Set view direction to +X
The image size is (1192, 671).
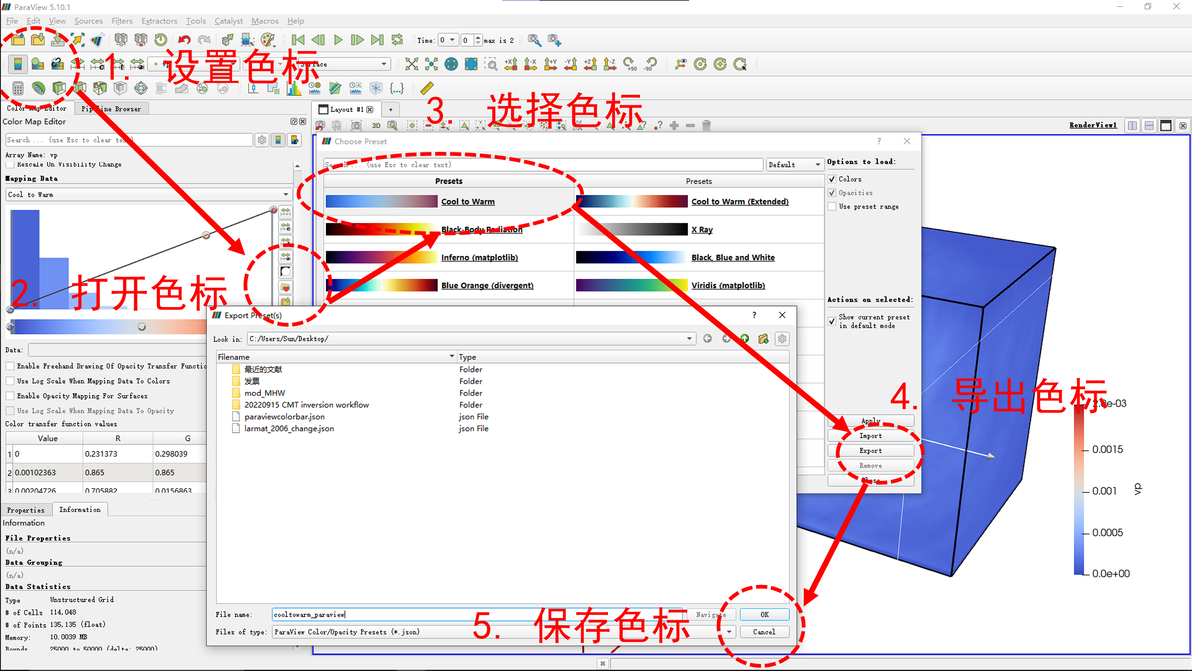(511, 65)
